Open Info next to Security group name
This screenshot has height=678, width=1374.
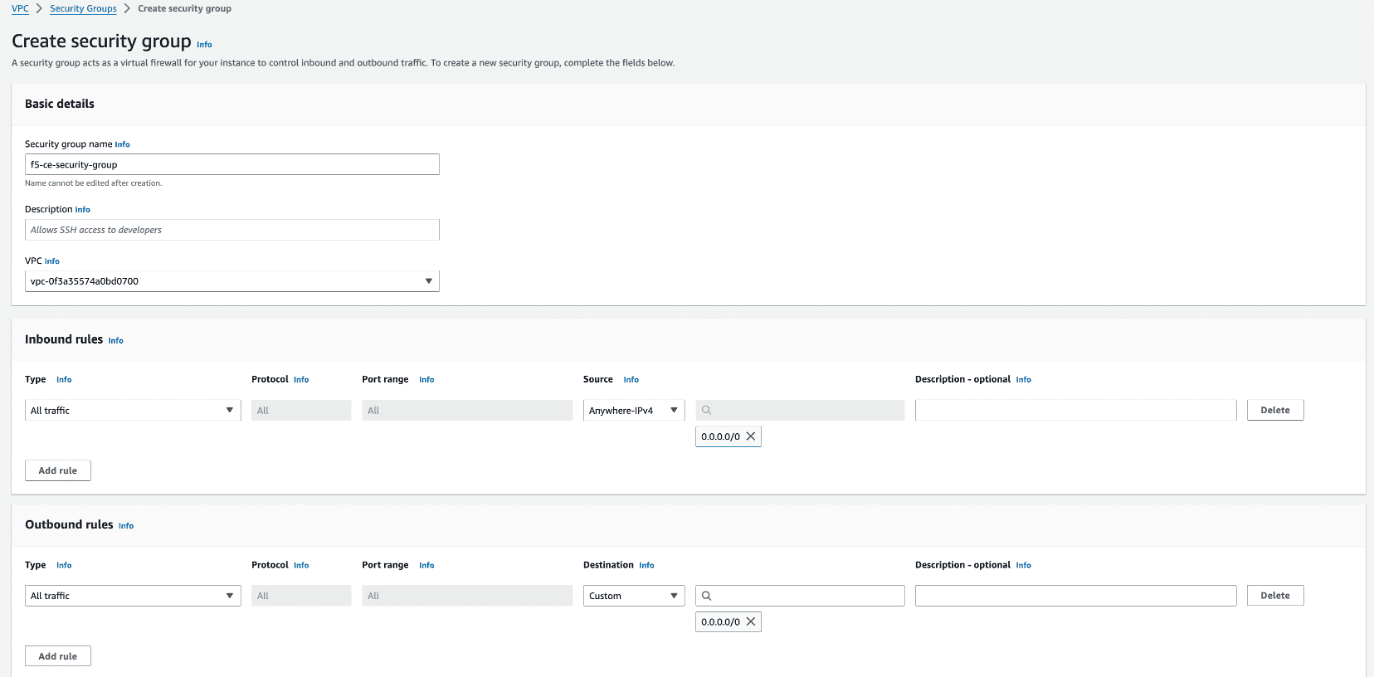pyautogui.click(x=122, y=144)
